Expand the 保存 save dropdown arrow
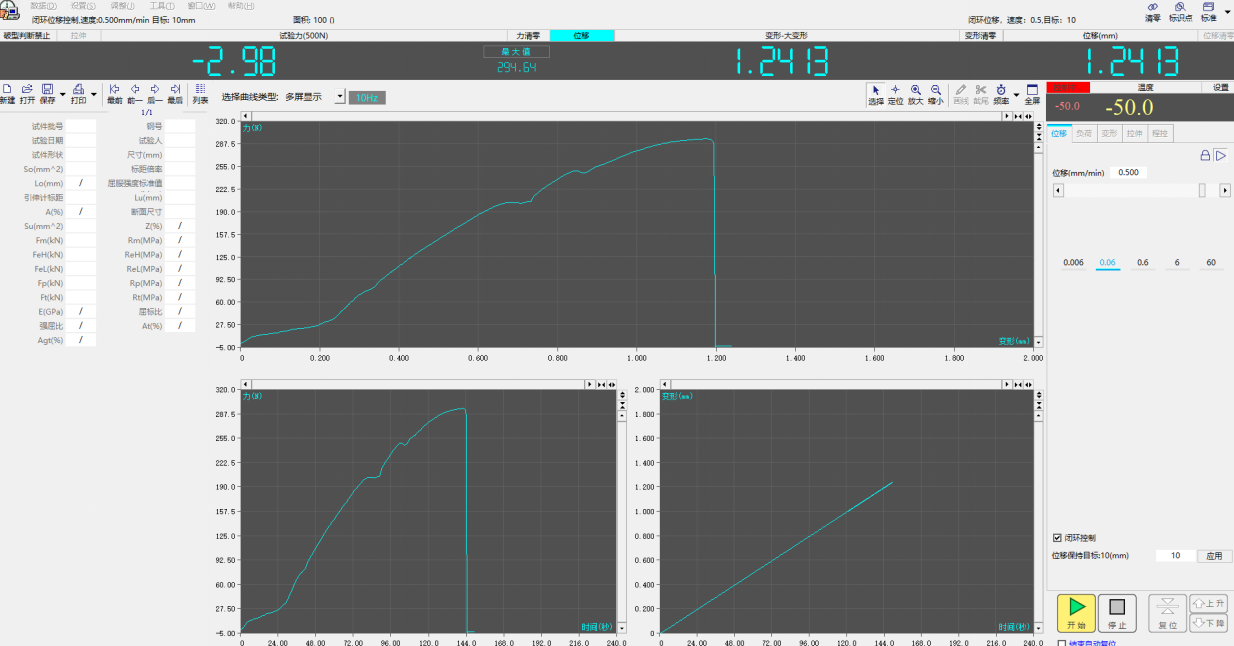 (x=63, y=96)
